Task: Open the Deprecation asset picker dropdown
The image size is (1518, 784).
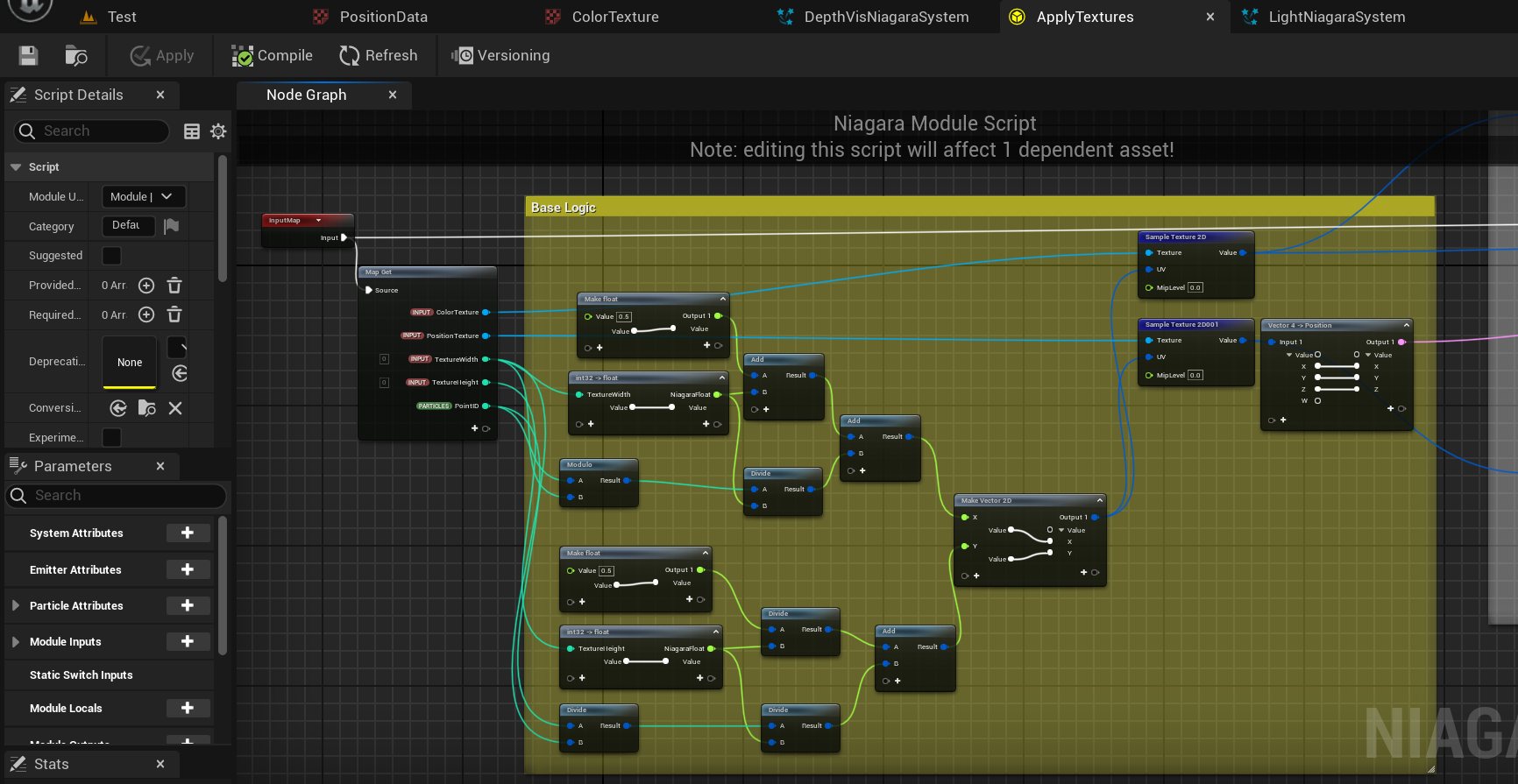Action: tap(176, 347)
